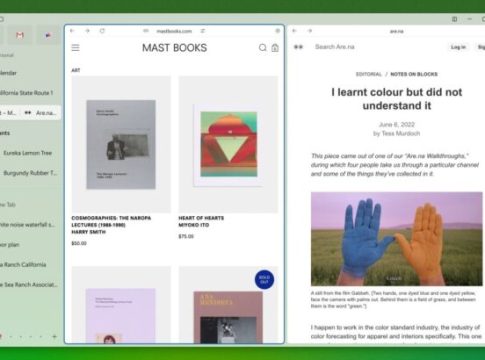This screenshot has width=485, height=360.
Task: Click the Mast Books search icon
Action: pyautogui.click(x=263, y=48)
